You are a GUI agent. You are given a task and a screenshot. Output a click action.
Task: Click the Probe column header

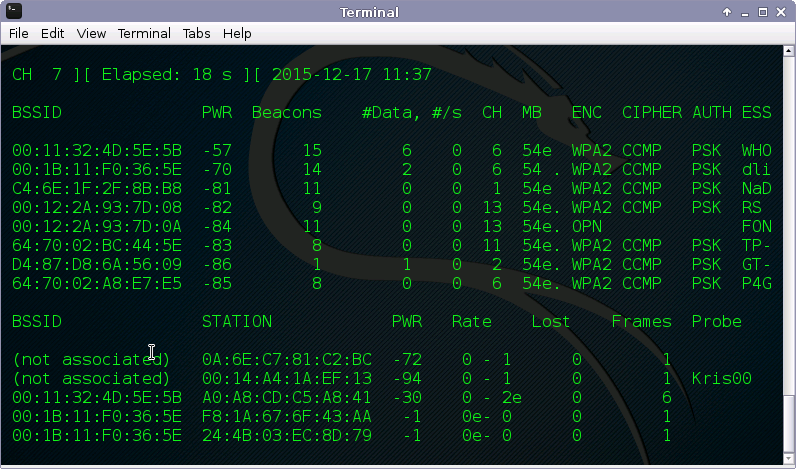coord(716,321)
